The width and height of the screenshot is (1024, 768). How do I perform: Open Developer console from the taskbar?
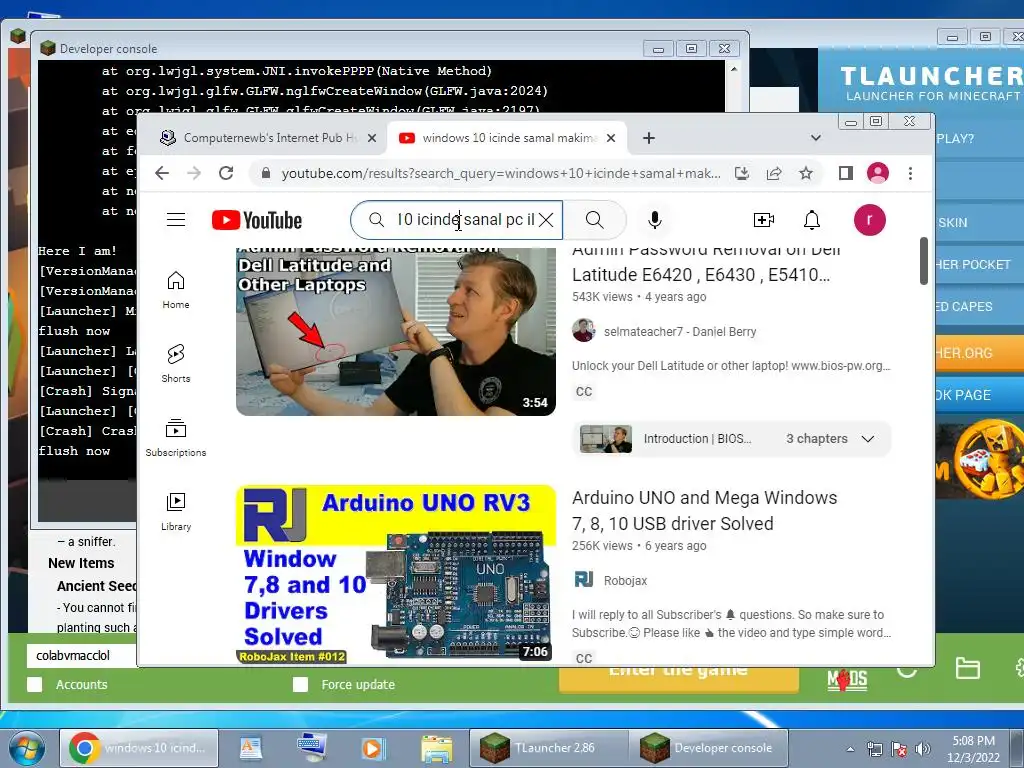click(709, 748)
